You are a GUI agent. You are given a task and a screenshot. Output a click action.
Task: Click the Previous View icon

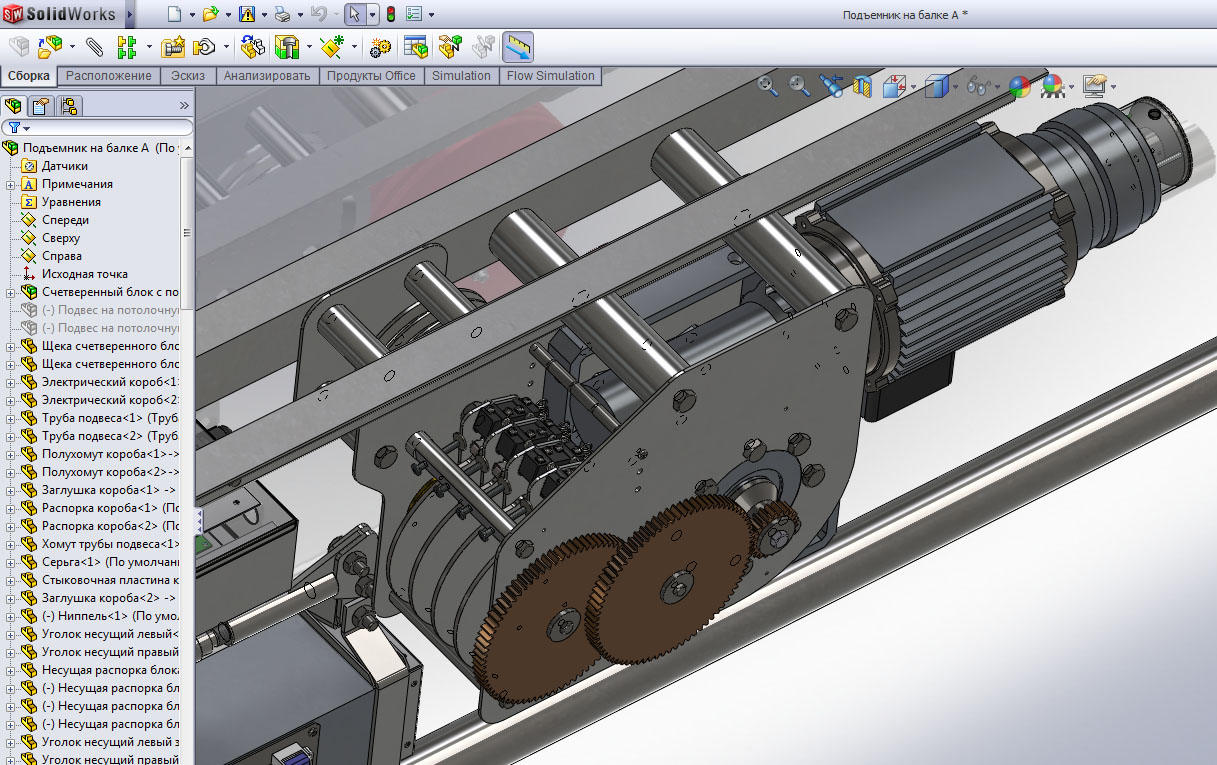pos(831,87)
